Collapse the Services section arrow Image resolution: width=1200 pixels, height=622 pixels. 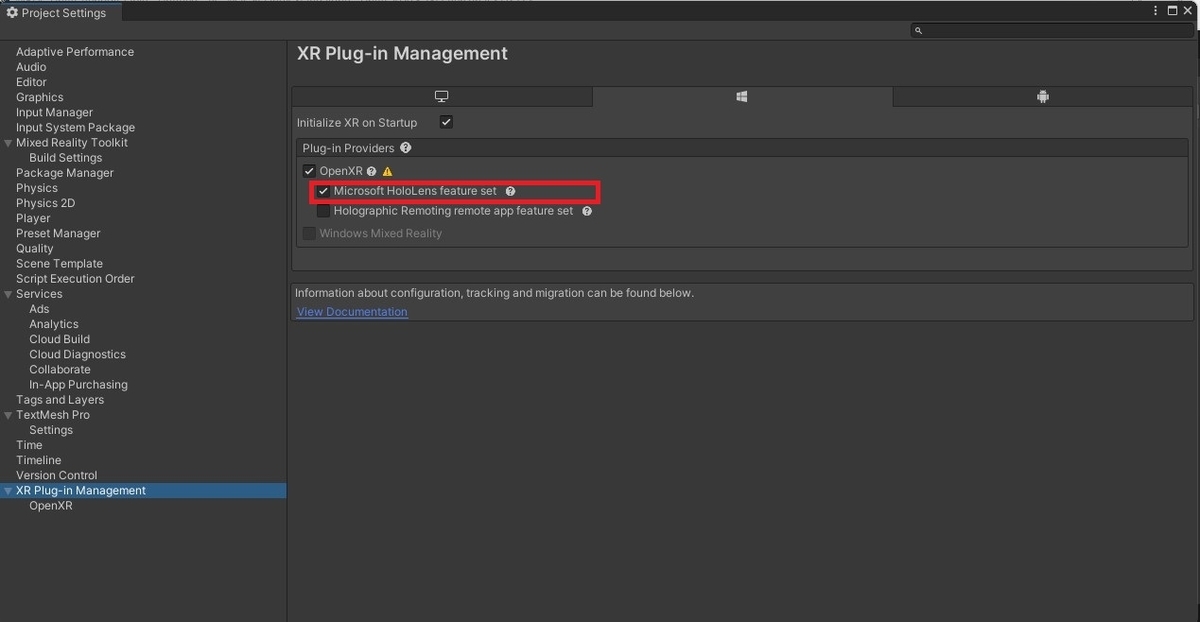click(8, 294)
